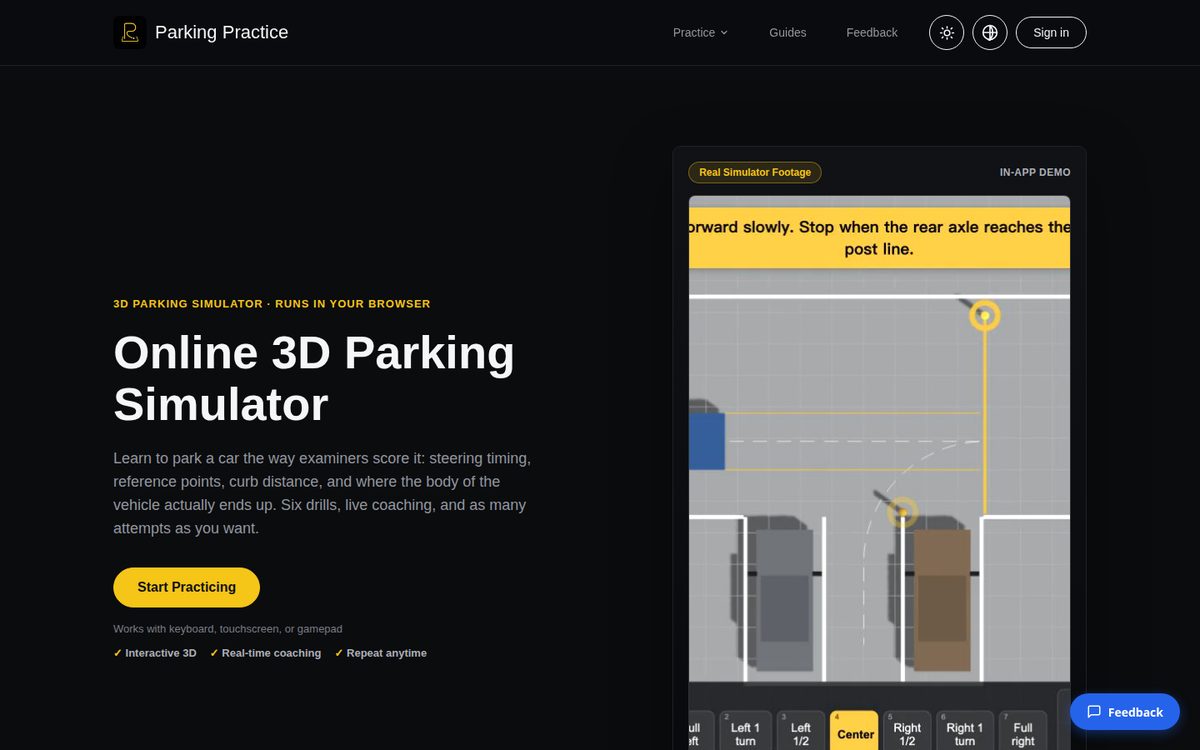Click the Parking Practice brand name
Image resolution: width=1200 pixels, height=750 pixels.
tap(222, 32)
